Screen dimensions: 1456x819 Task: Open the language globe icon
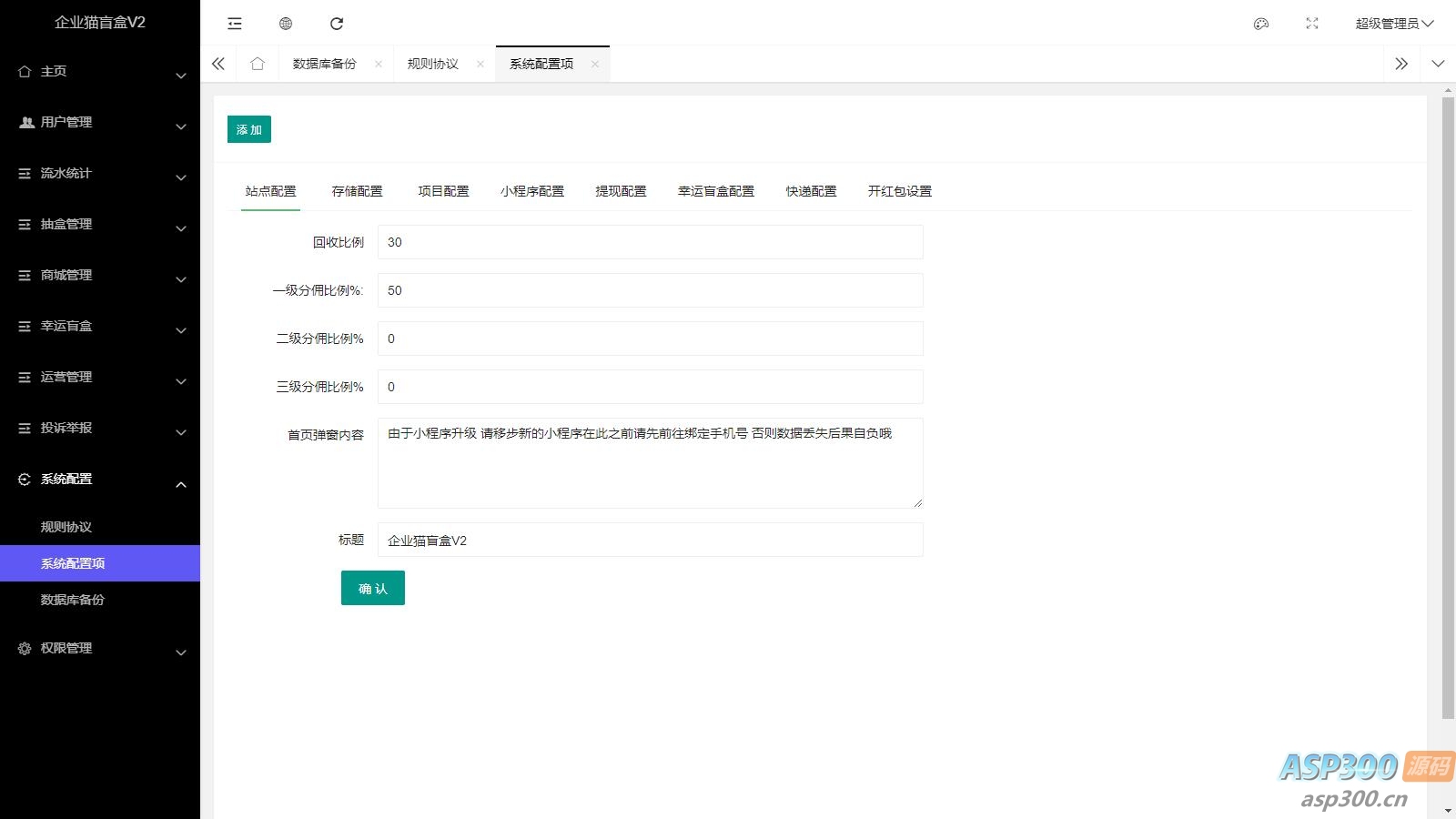click(286, 24)
